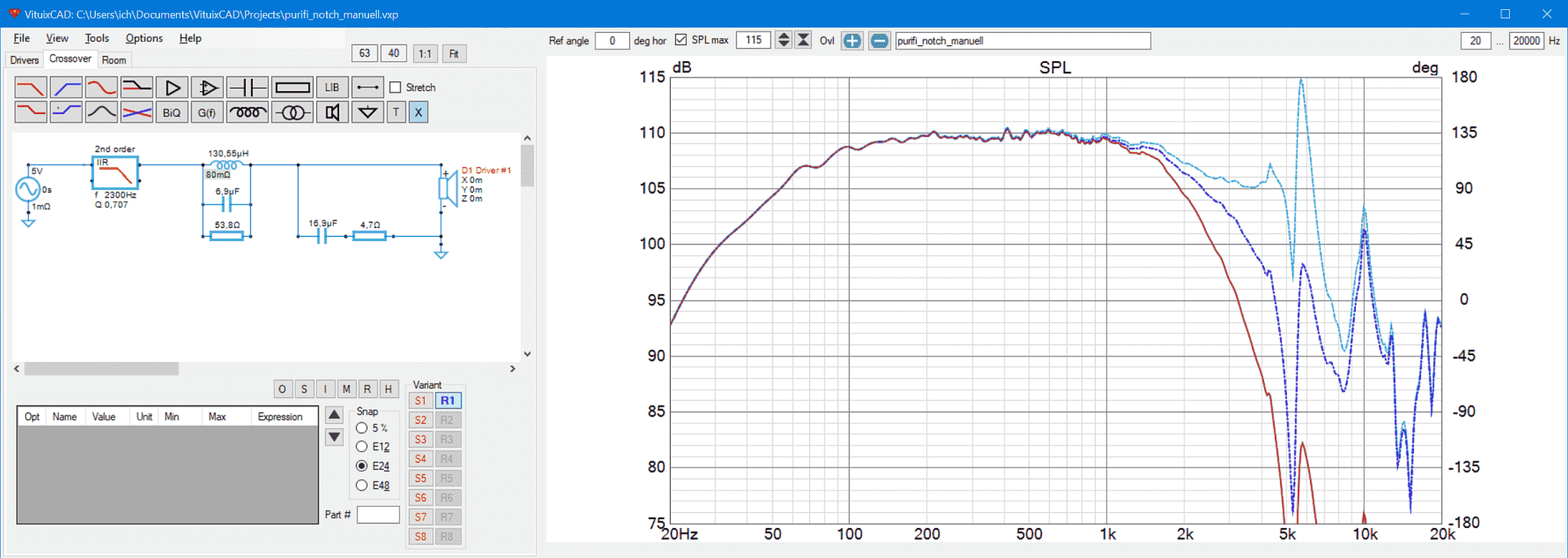Add a loudspeaker driver component

[x=332, y=113]
